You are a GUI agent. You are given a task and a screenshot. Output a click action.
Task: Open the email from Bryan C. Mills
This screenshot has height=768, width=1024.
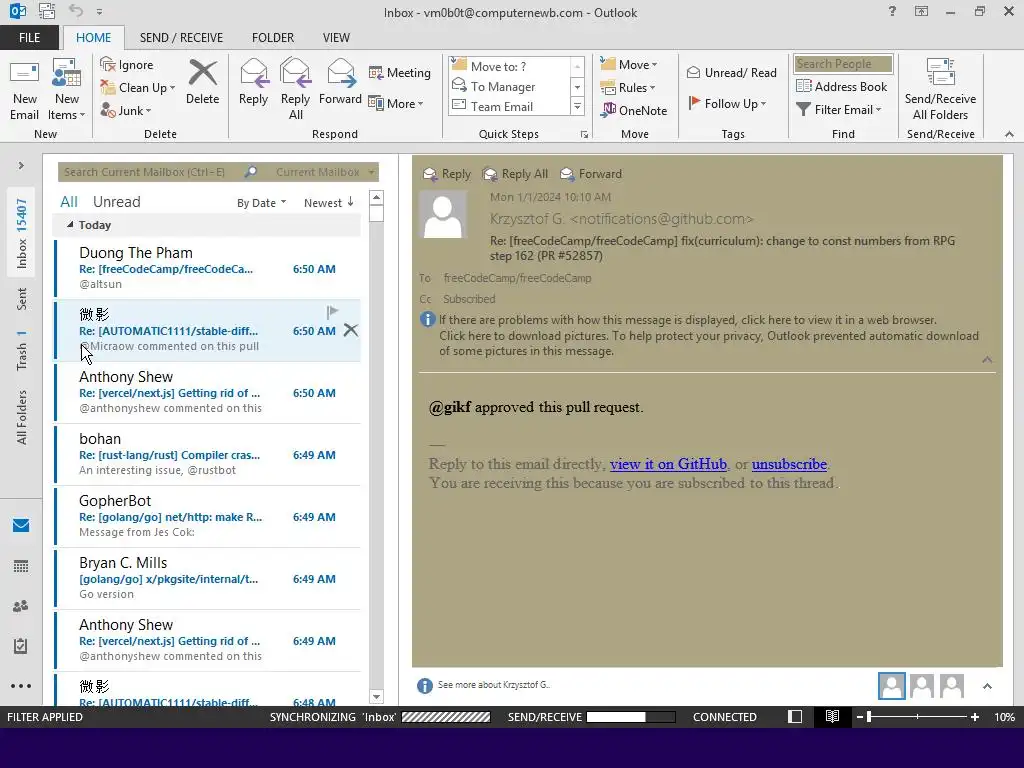tap(208, 579)
